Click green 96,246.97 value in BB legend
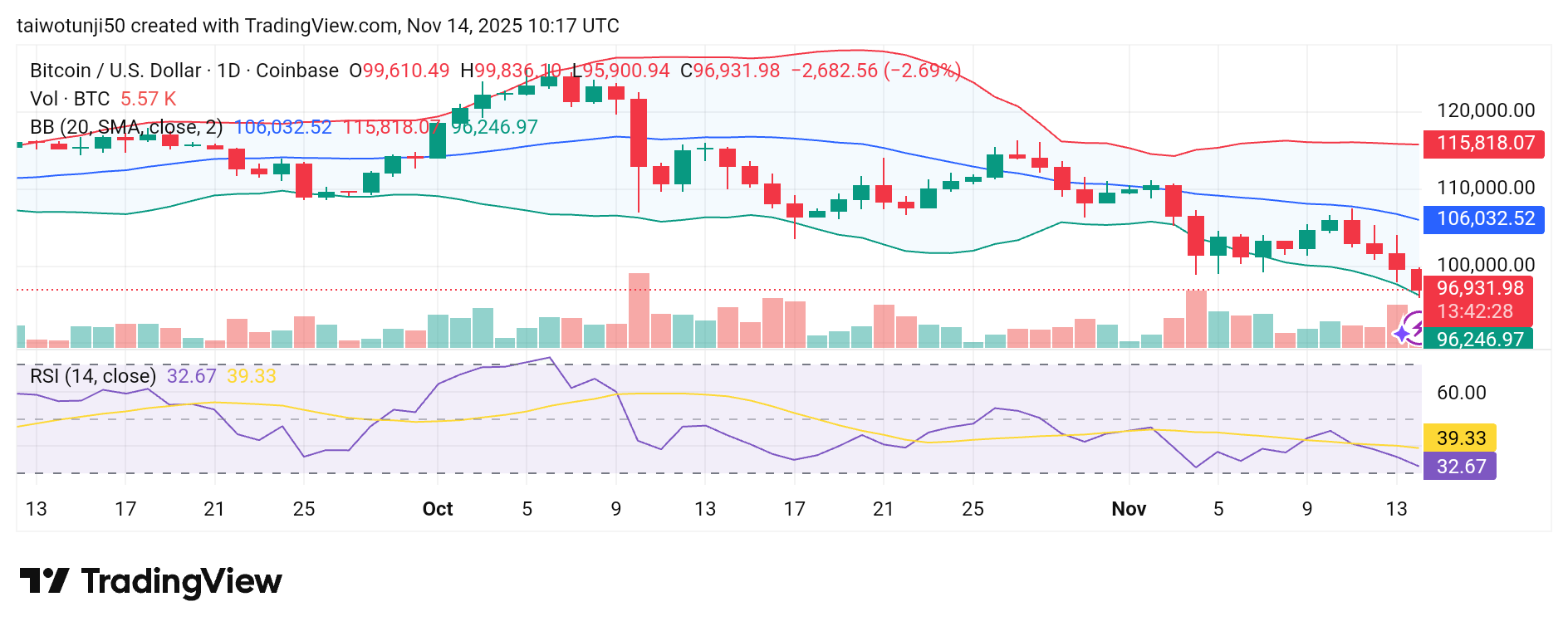The width and height of the screenshot is (1568, 631). pos(495,127)
